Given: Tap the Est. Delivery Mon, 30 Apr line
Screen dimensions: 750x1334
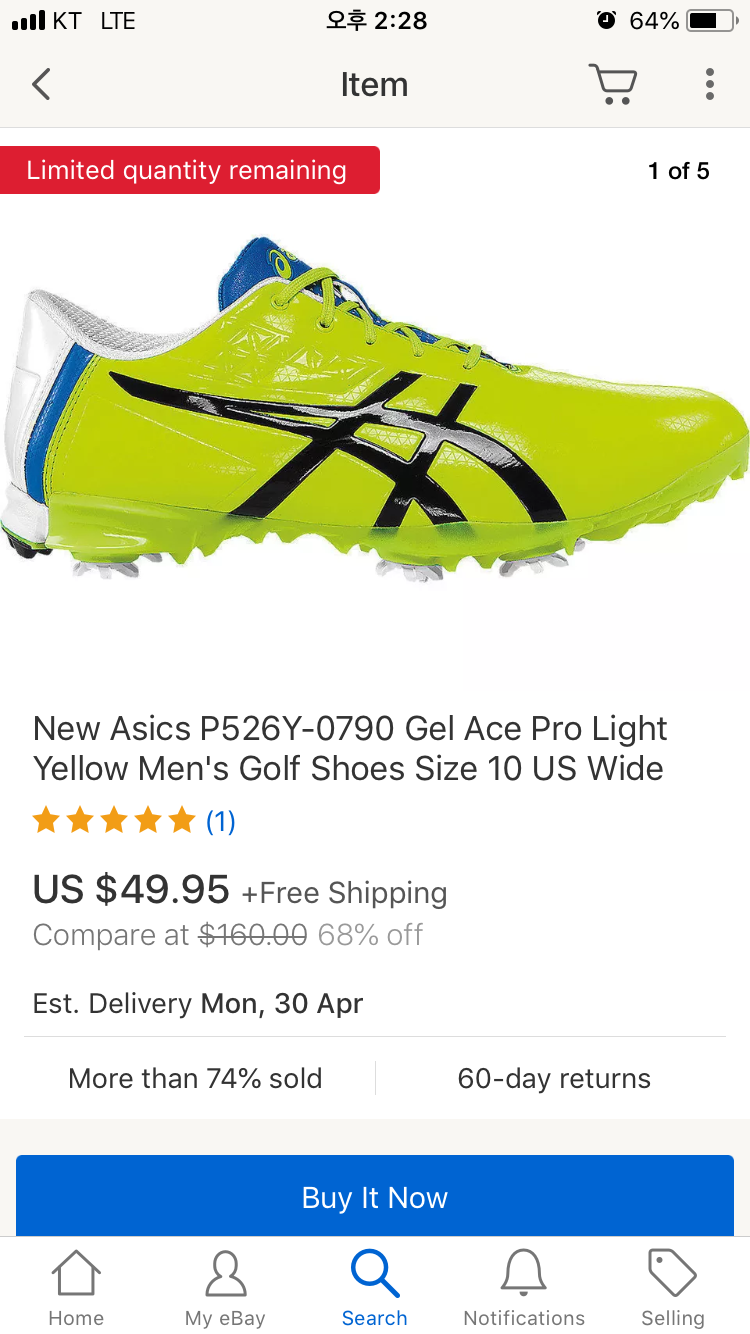Looking at the screenshot, I should pos(198,1003).
